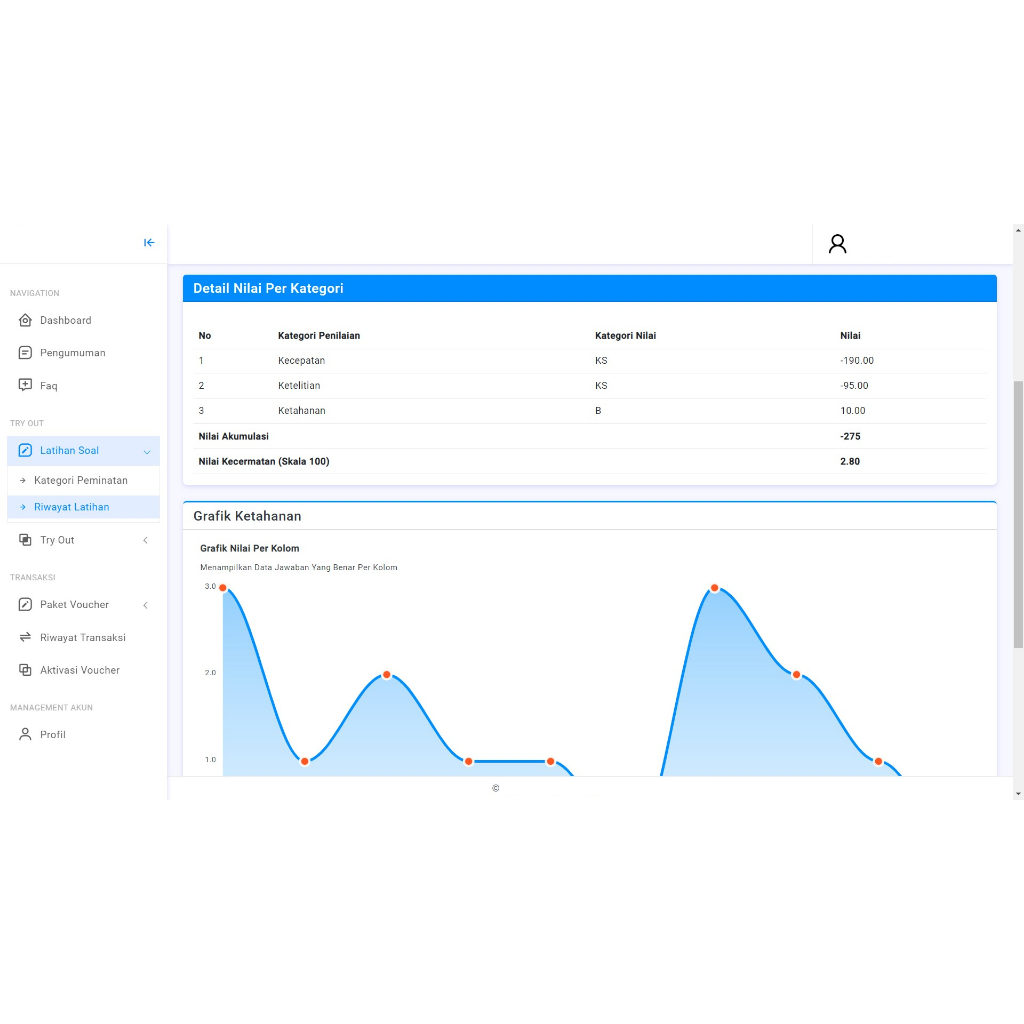Image resolution: width=1024 pixels, height=1024 pixels.
Task: Click the chart peak point of second curve
Action: [x=715, y=588]
